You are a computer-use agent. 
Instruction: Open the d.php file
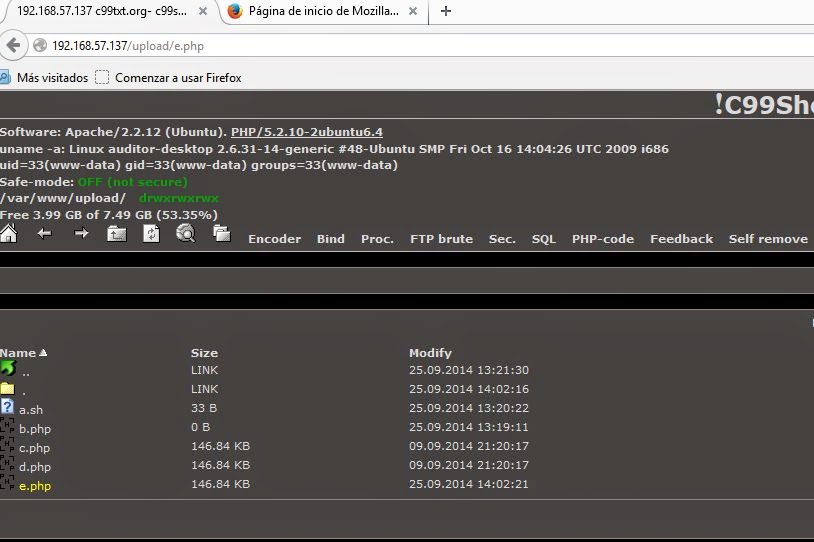click(35, 467)
